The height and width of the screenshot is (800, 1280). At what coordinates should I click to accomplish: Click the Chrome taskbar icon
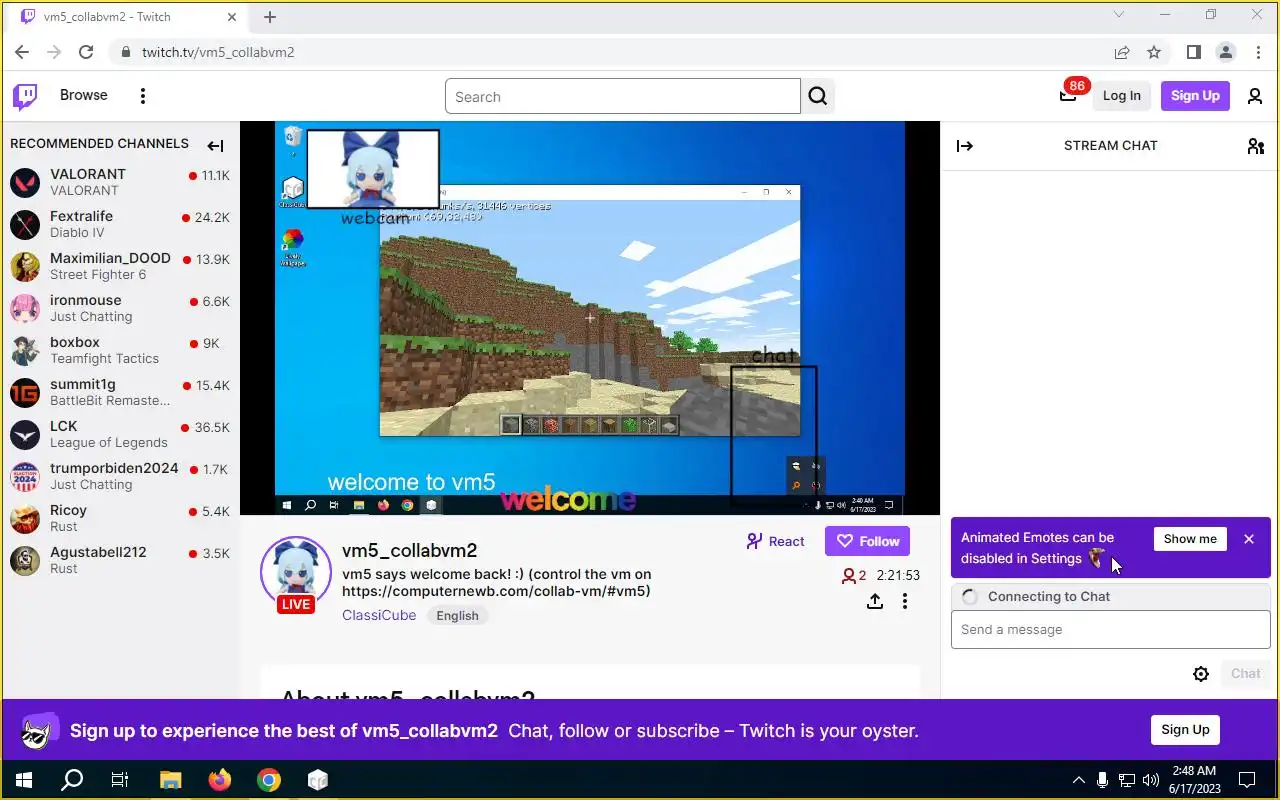coord(269,780)
